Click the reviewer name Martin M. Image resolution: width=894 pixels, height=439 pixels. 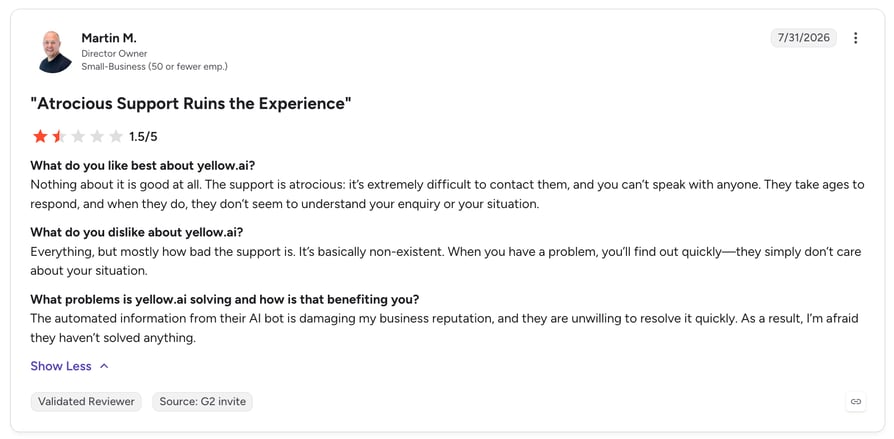point(109,38)
